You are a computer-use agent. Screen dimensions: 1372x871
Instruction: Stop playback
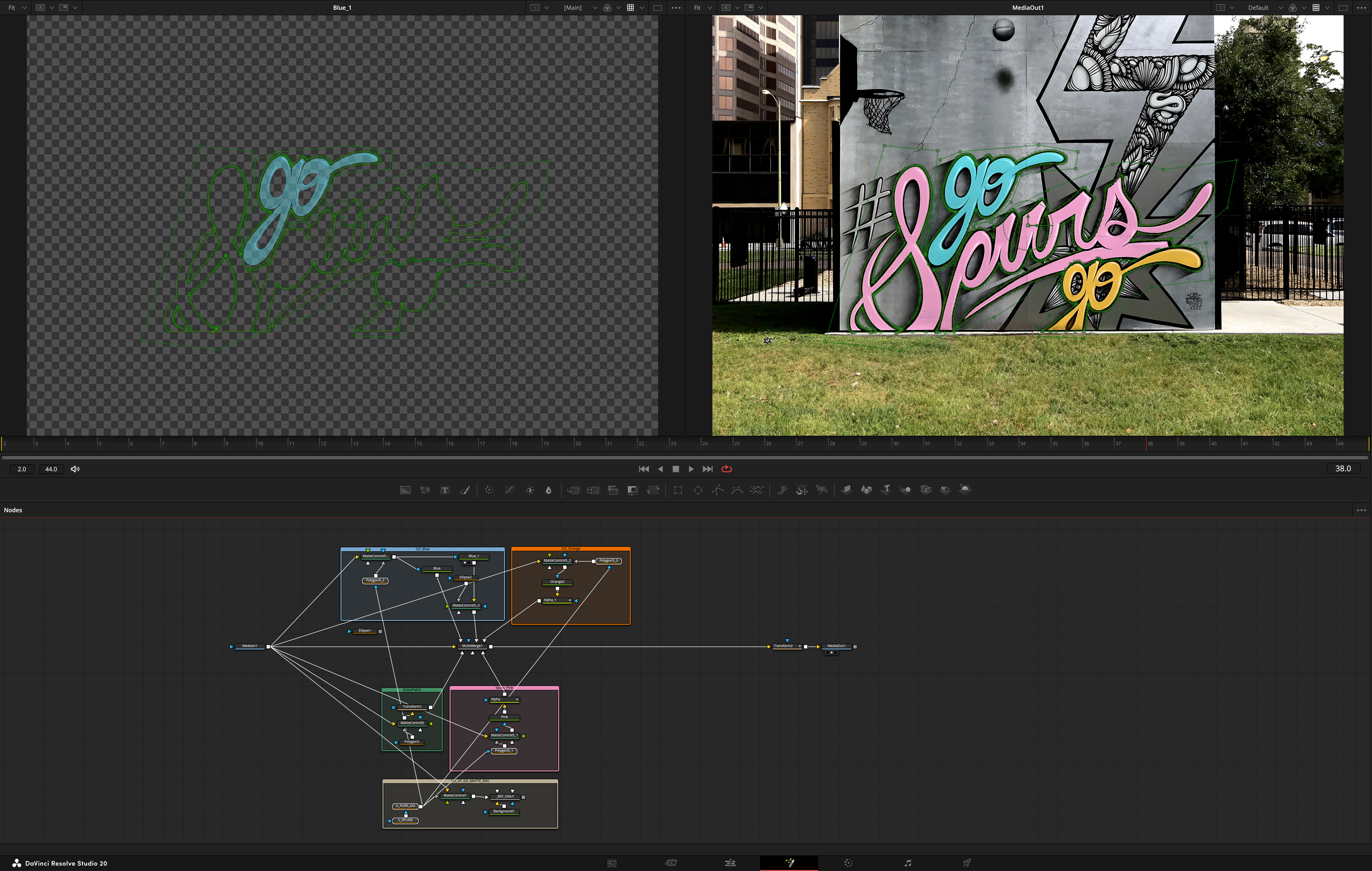[x=676, y=469]
